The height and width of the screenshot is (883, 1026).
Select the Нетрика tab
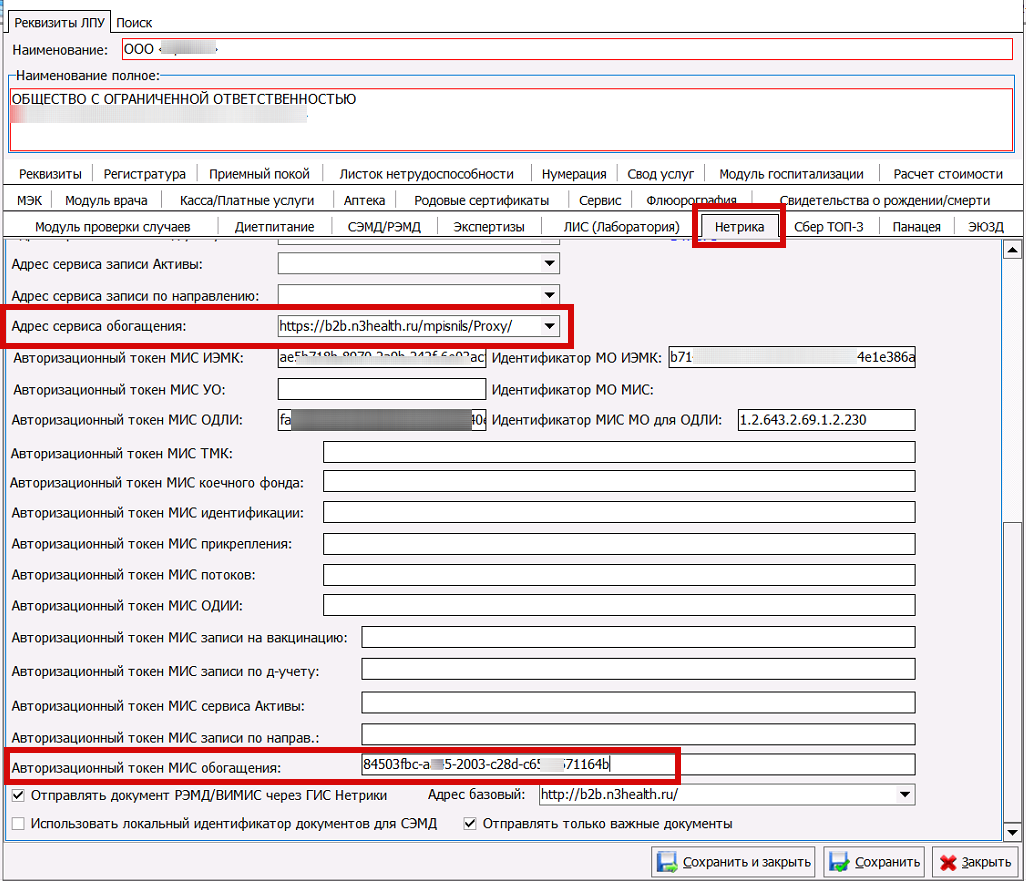pos(739,226)
